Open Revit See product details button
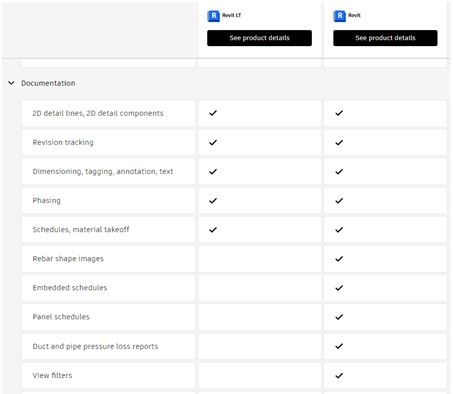Image resolution: width=453 pixels, height=394 pixels. point(385,38)
